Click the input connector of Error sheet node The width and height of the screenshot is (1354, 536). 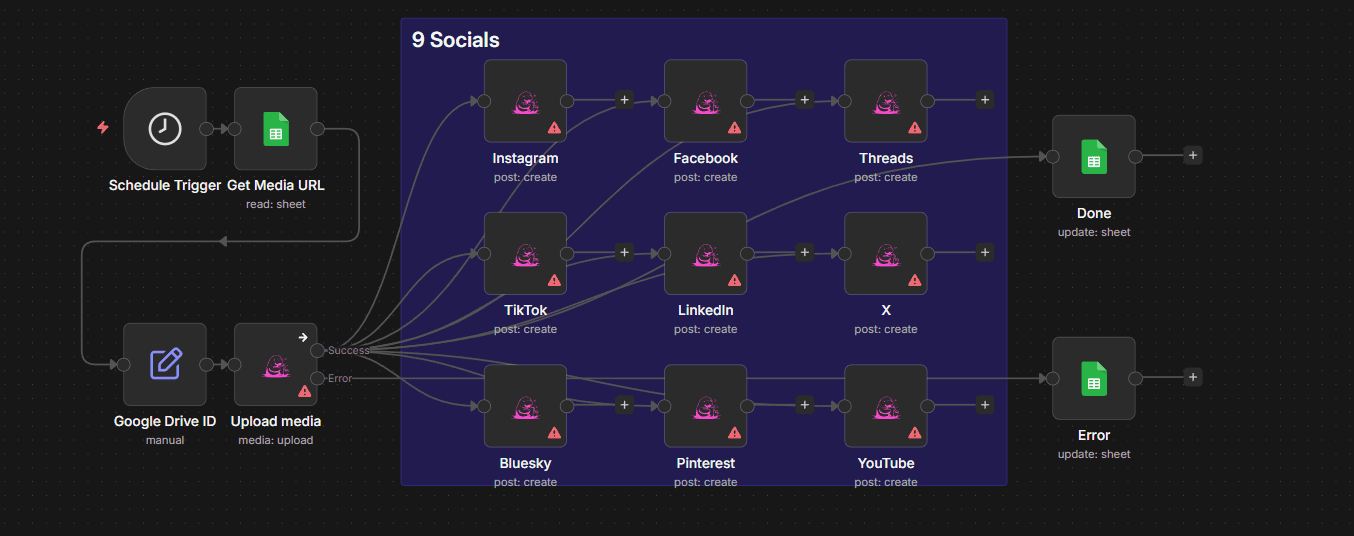[1052, 378]
